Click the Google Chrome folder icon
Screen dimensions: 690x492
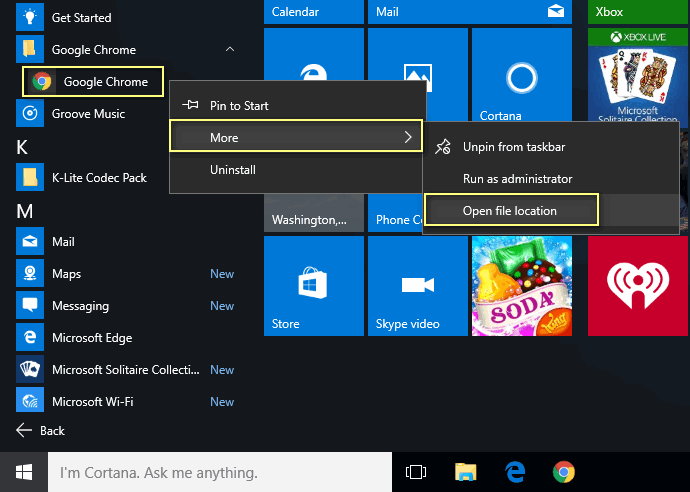(x=30, y=49)
